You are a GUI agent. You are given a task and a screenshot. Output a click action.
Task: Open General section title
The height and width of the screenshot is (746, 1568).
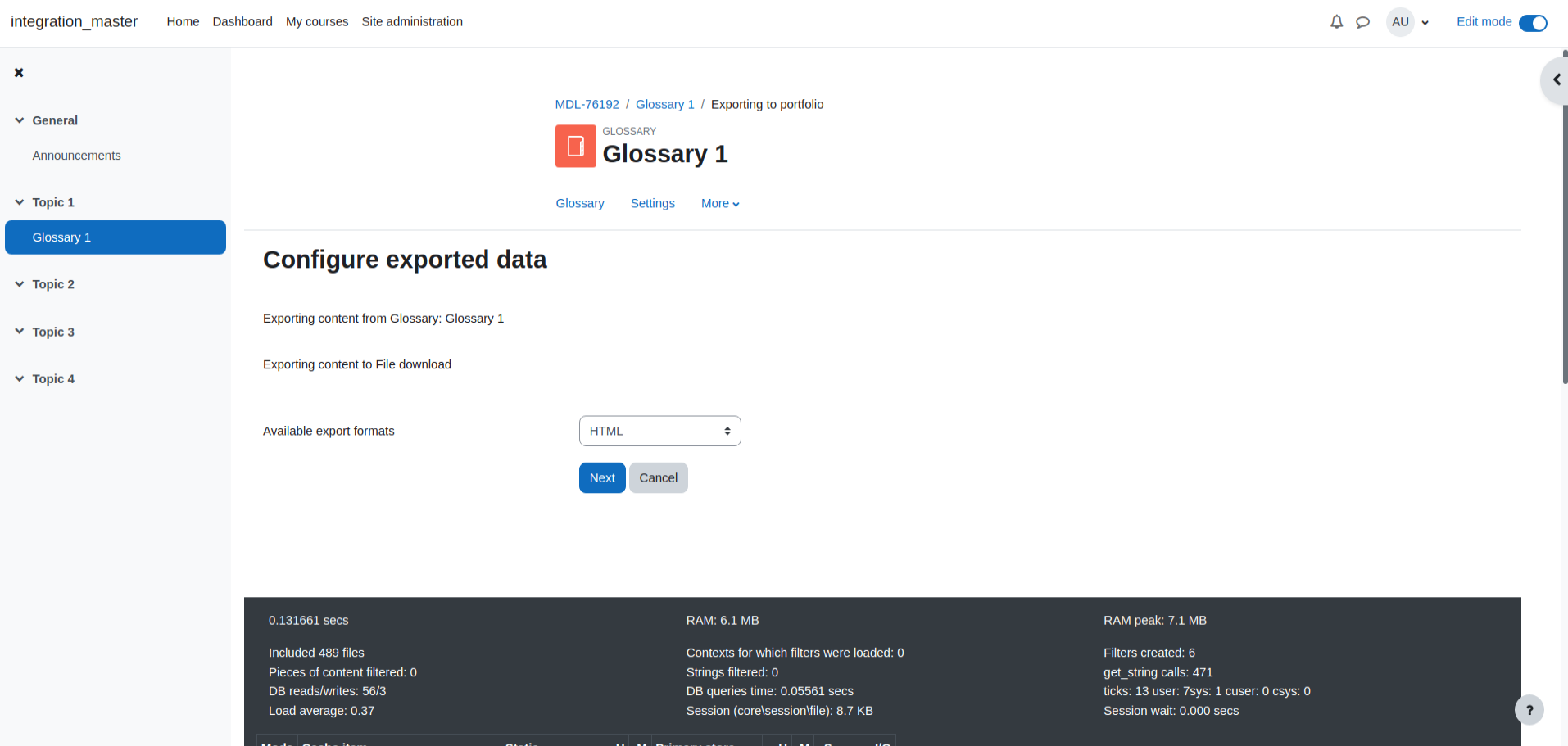click(55, 120)
